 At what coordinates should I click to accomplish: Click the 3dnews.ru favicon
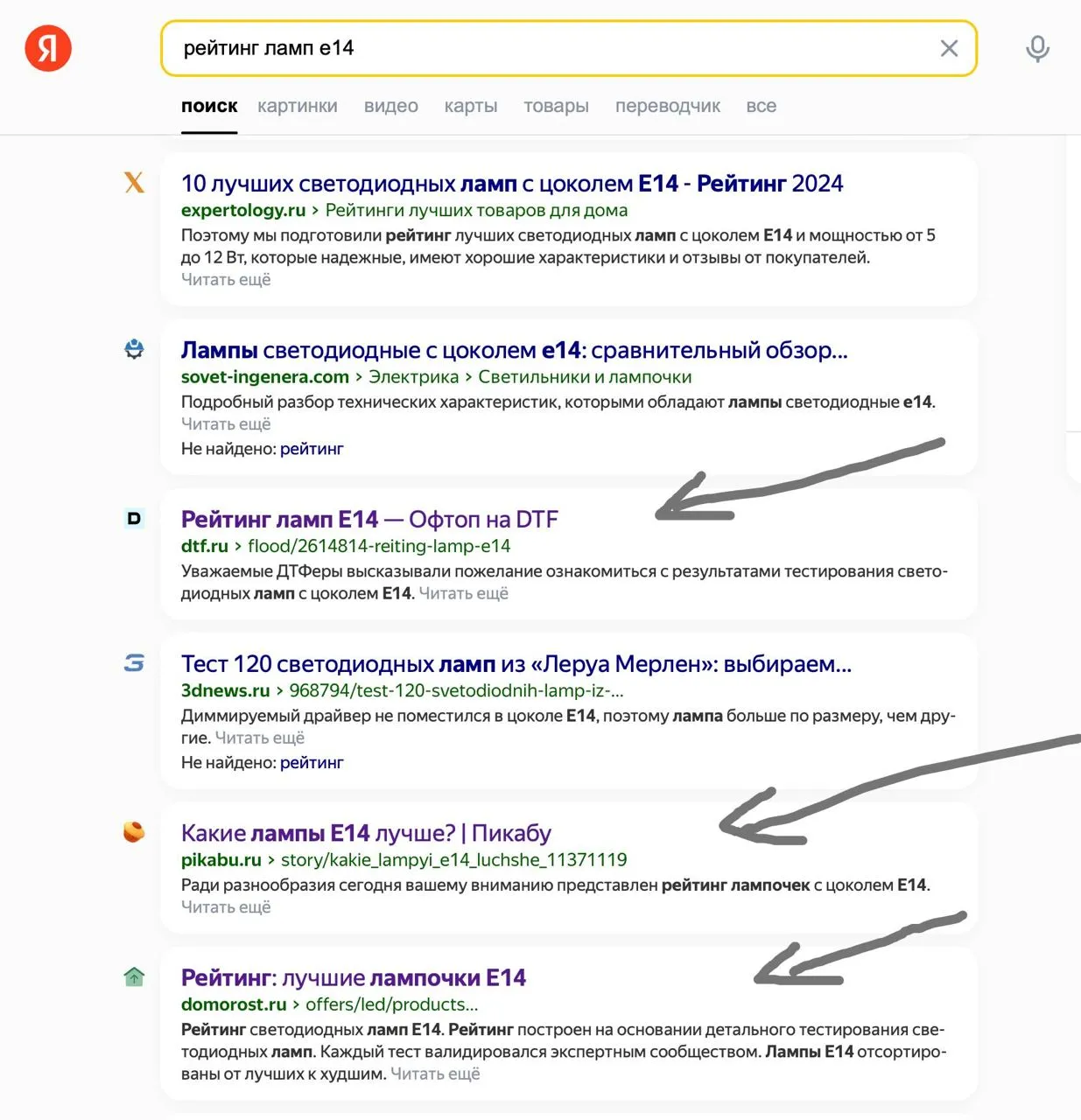tap(134, 662)
